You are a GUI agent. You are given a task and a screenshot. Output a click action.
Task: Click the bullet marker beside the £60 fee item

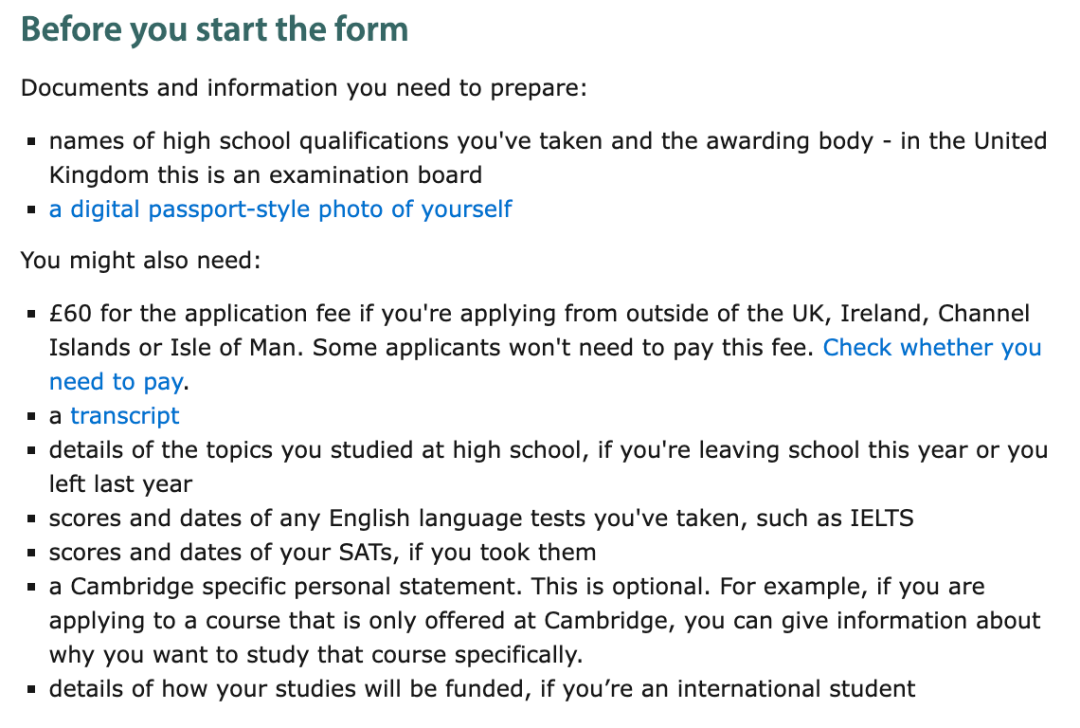(x=31, y=314)
